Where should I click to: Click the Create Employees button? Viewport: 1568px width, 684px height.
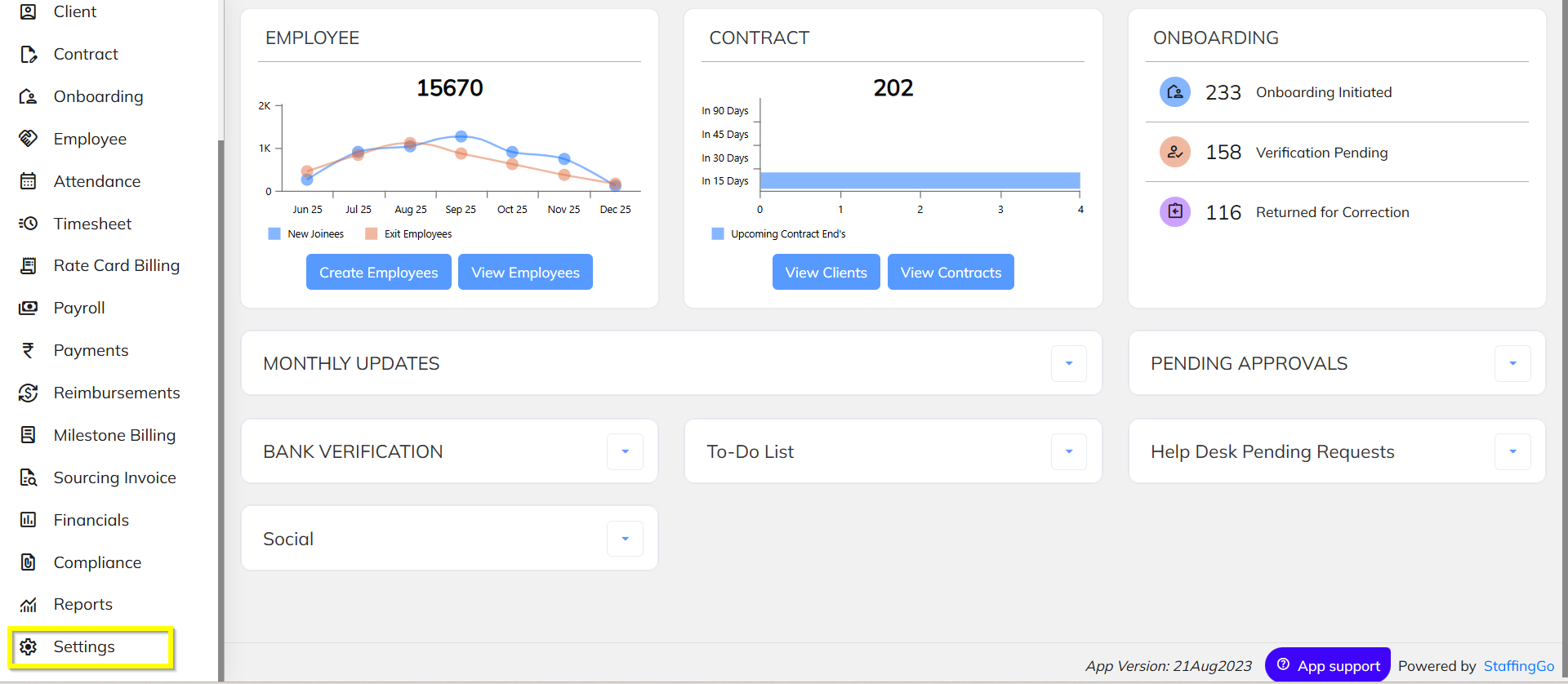pos(378,273)
